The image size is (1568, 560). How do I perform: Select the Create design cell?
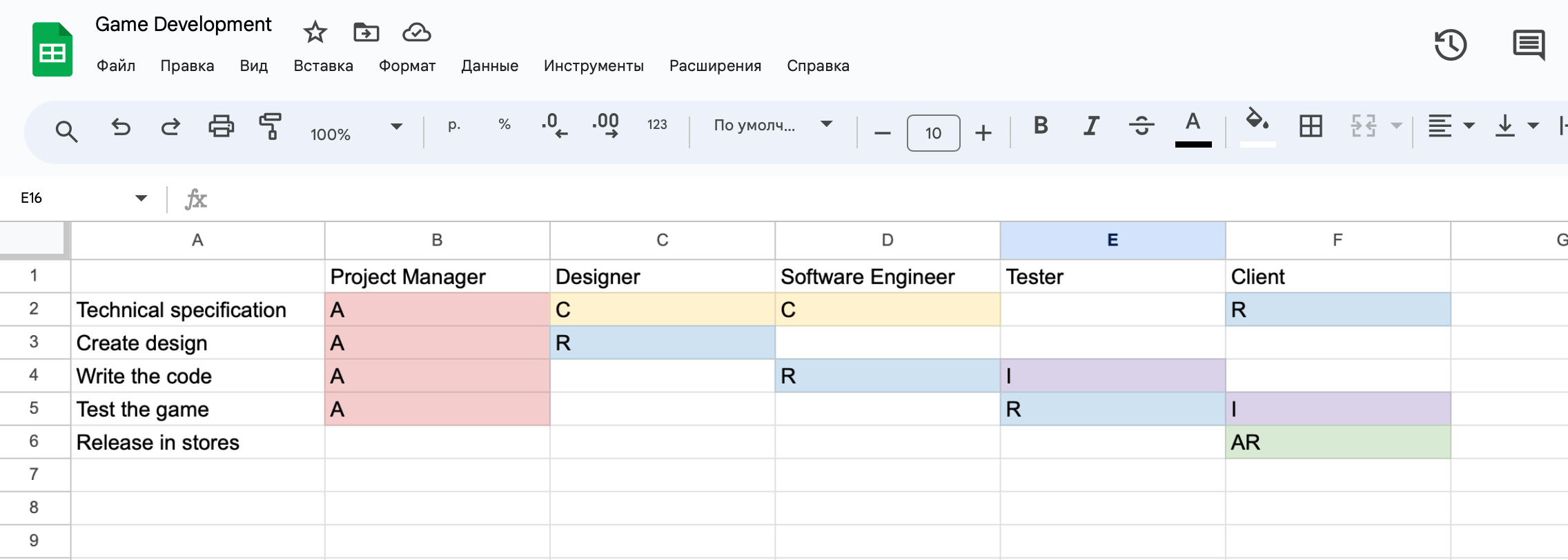click(x=197, y=343)
